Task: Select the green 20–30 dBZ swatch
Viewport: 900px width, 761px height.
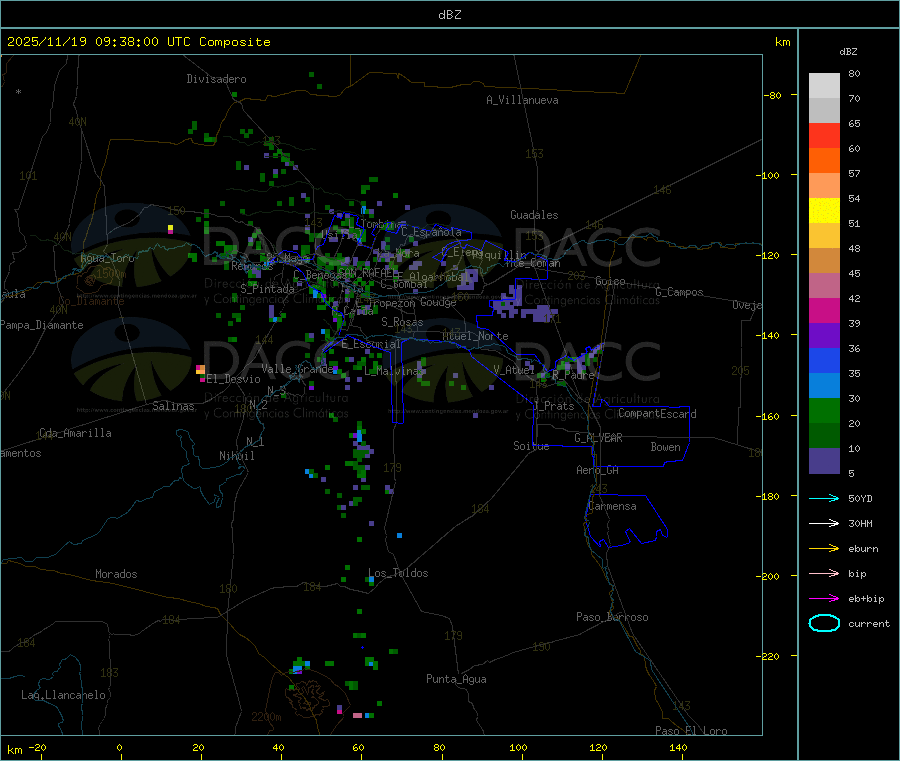Action: click(x=824, y=410)
